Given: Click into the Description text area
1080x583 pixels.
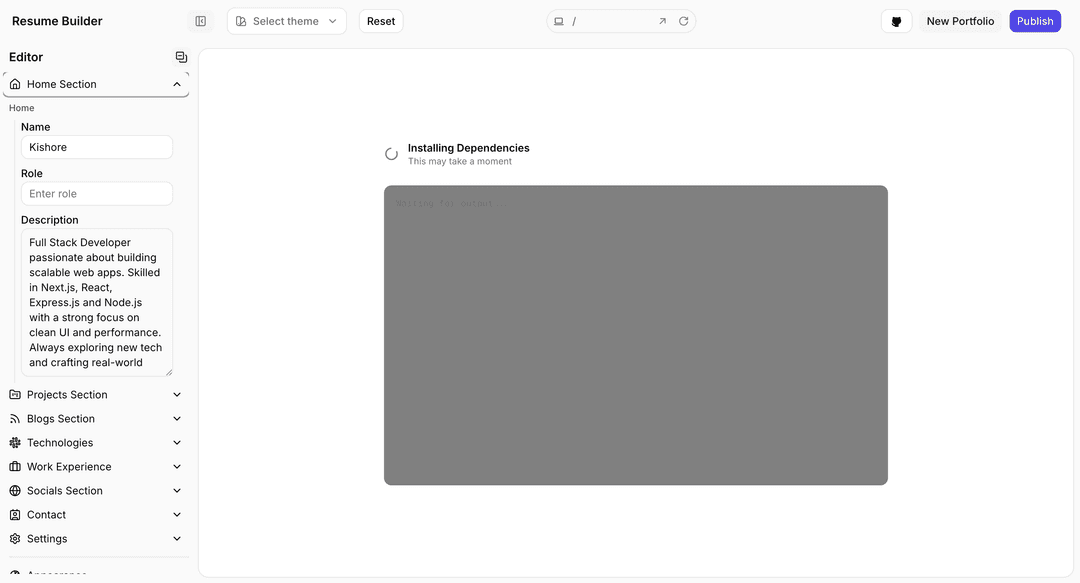Looking at the screenshot, I should [97, 302].
